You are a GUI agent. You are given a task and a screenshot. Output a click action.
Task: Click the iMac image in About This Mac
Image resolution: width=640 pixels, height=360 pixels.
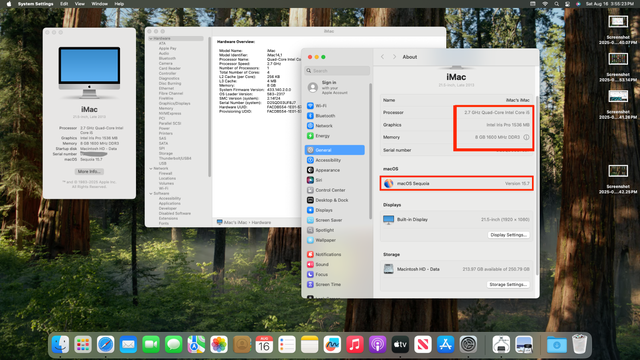pos(89,72)
